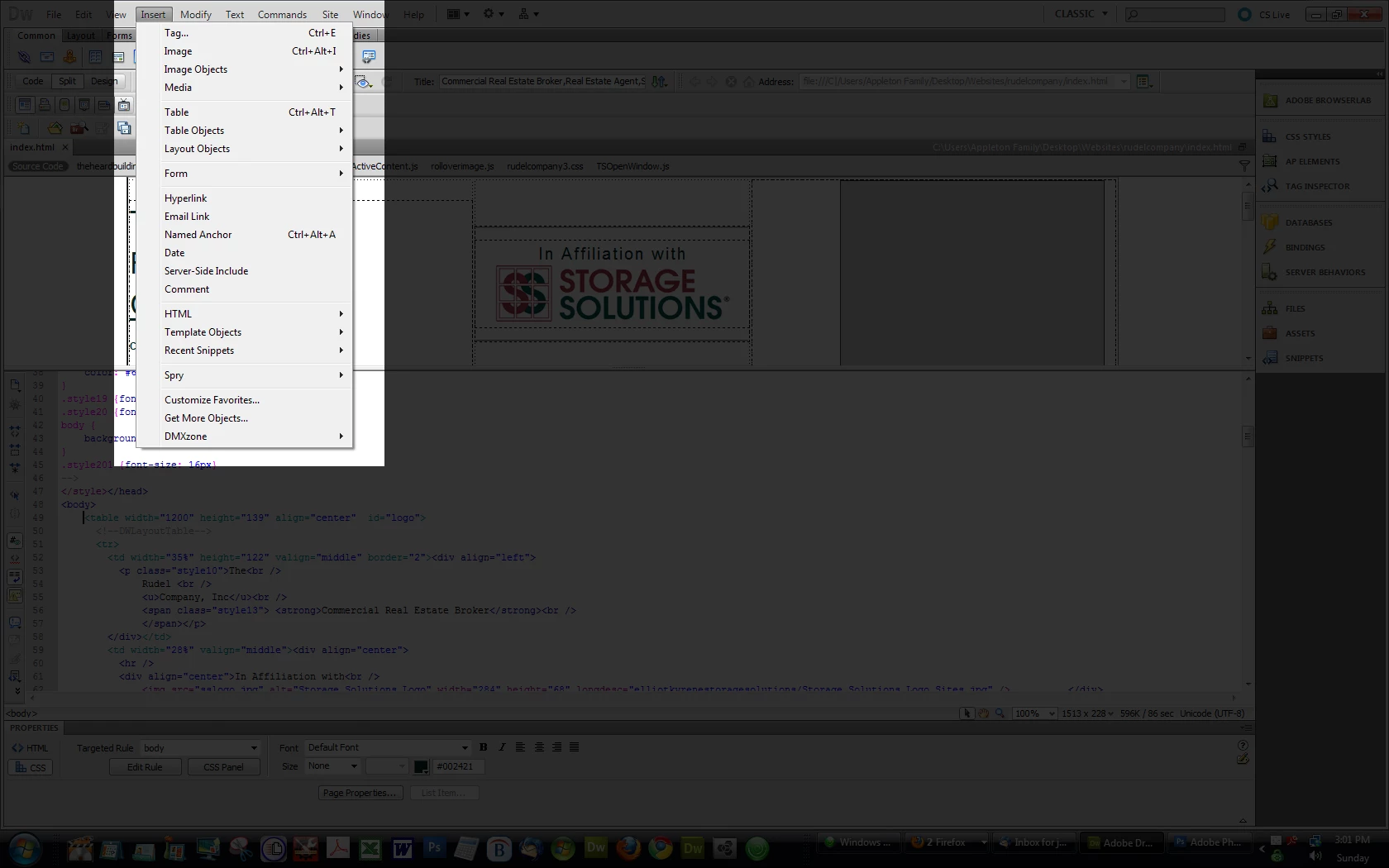Click the Hyperlink icon in Insert bar
This screenshot has height=868, width=1389.
[24, 57]
